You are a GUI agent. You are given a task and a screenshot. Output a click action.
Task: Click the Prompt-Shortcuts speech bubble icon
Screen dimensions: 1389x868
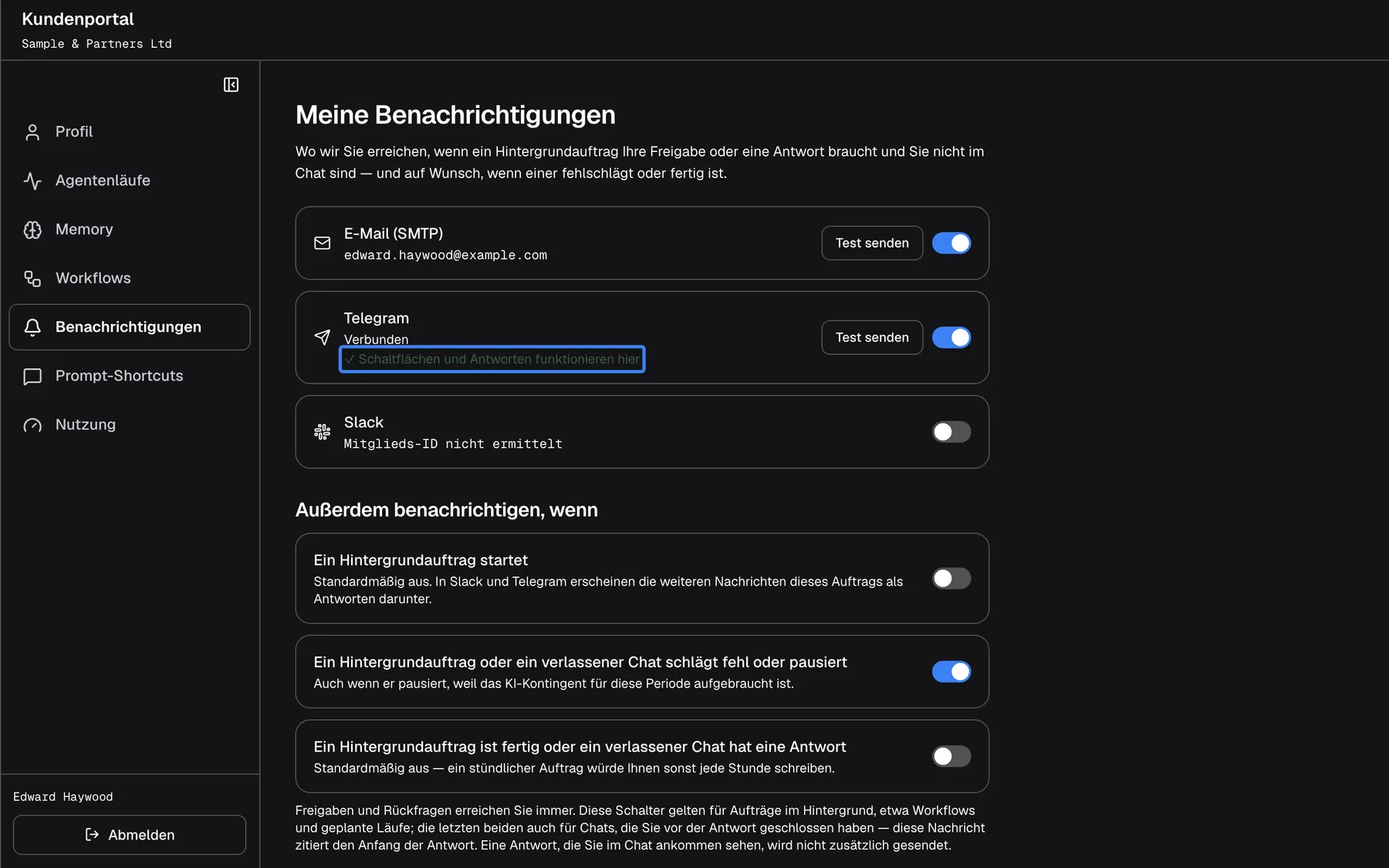[x=32, y=377]
